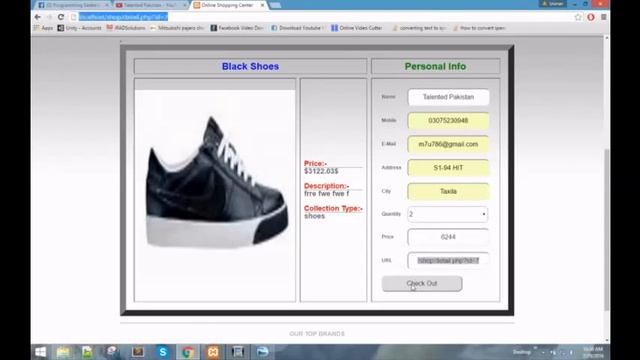Open Google Chrome from the taskbar
The image size is (640, 360).
point(188,352)
